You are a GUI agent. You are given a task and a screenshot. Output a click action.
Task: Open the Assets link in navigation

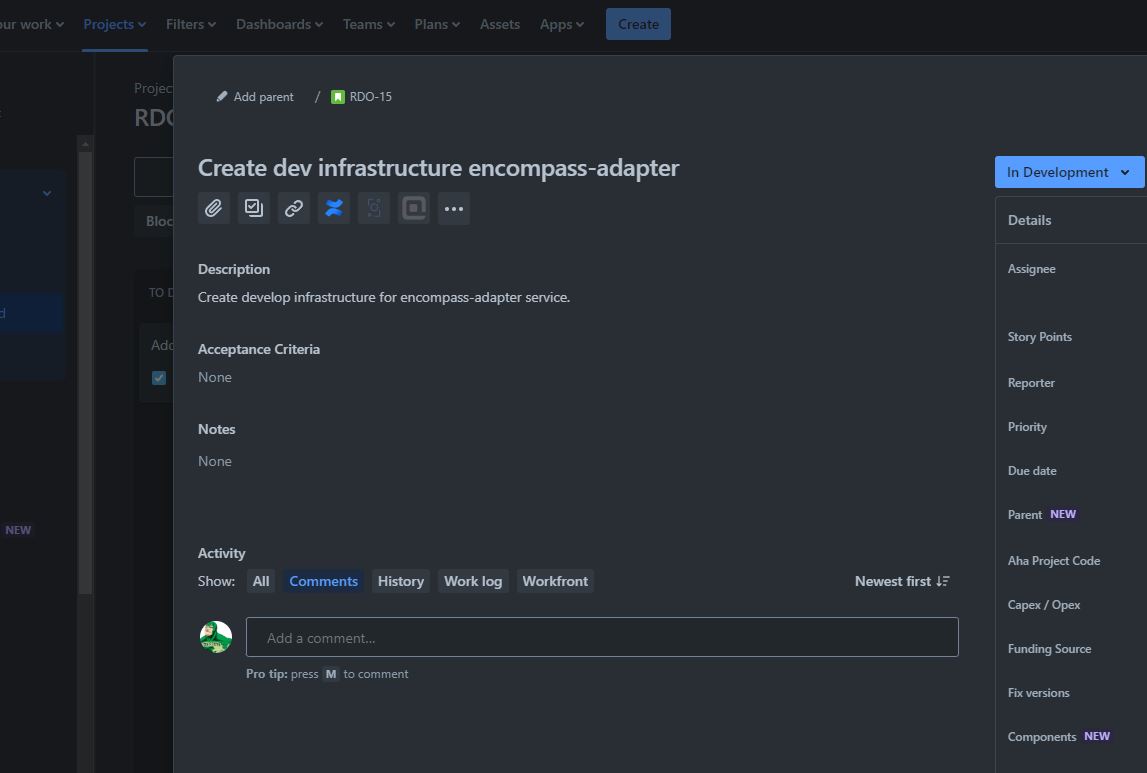click(500, 24)
